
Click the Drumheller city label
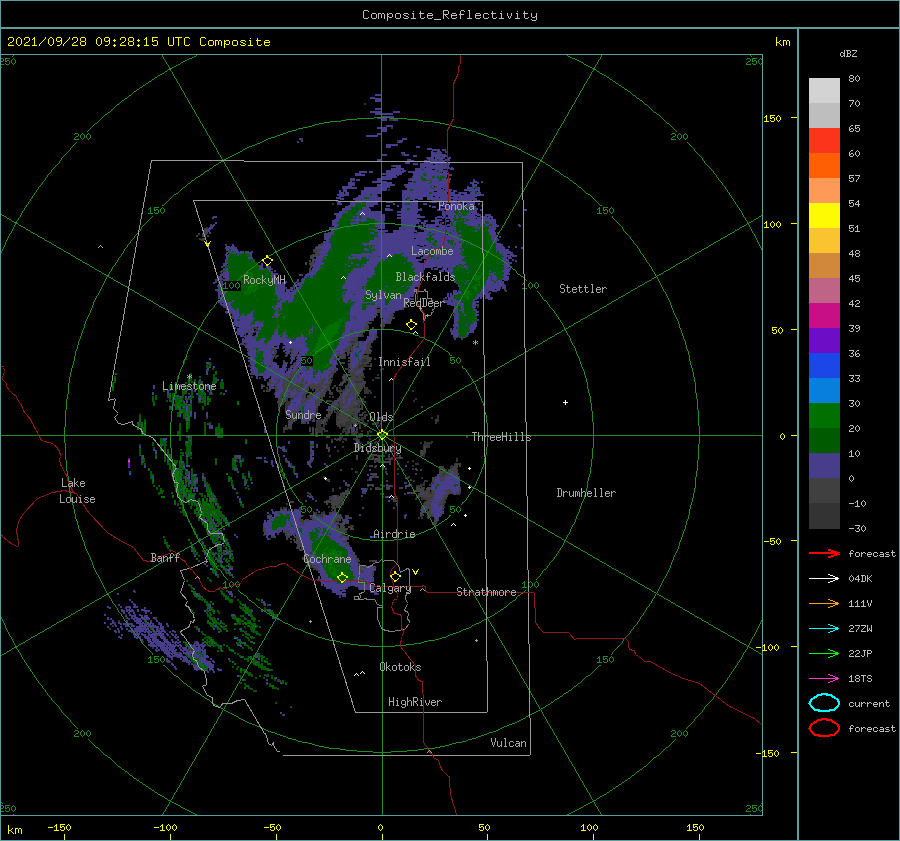pos(586,493)
